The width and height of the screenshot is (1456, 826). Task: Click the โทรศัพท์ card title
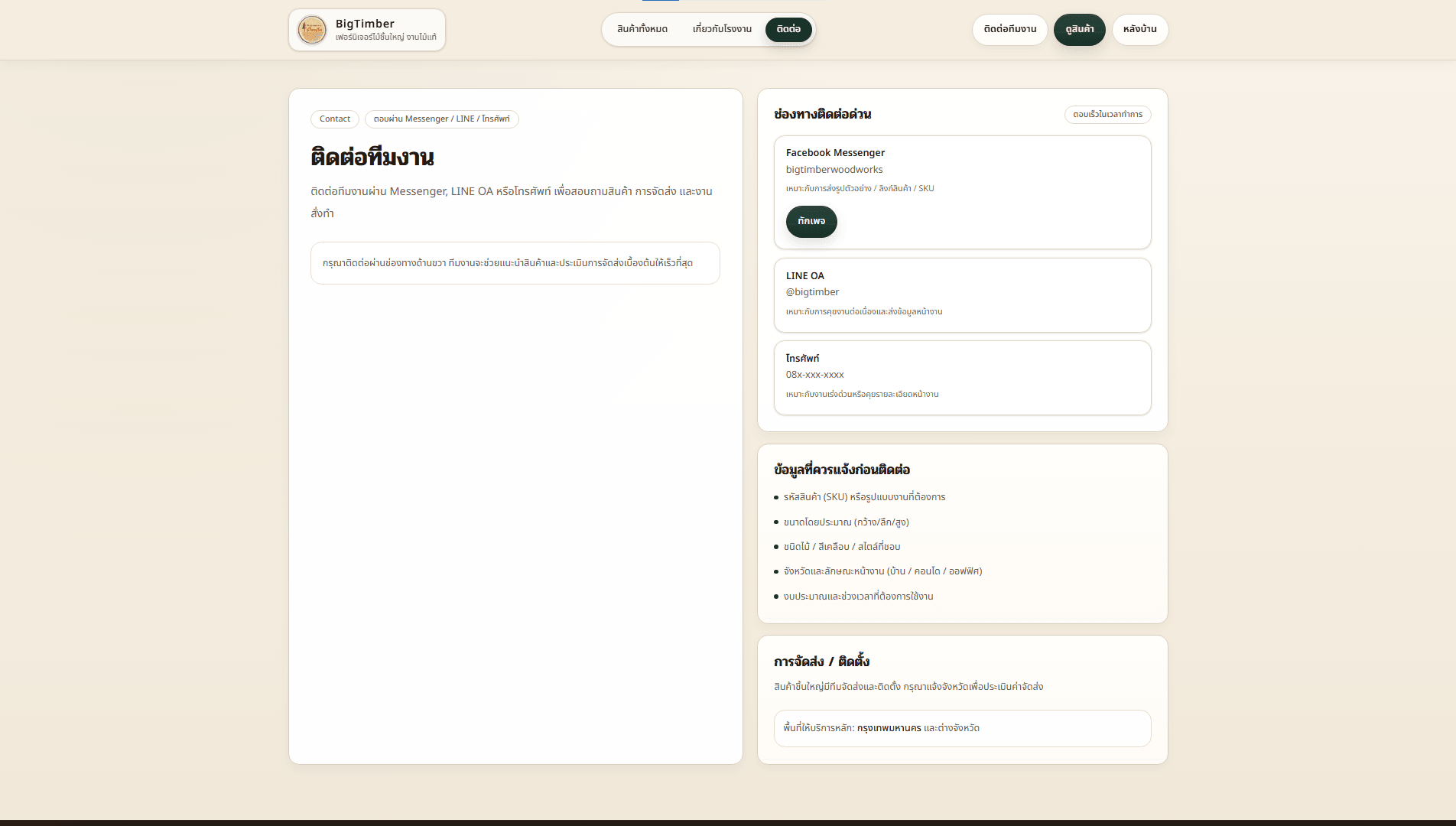(802, 359)
